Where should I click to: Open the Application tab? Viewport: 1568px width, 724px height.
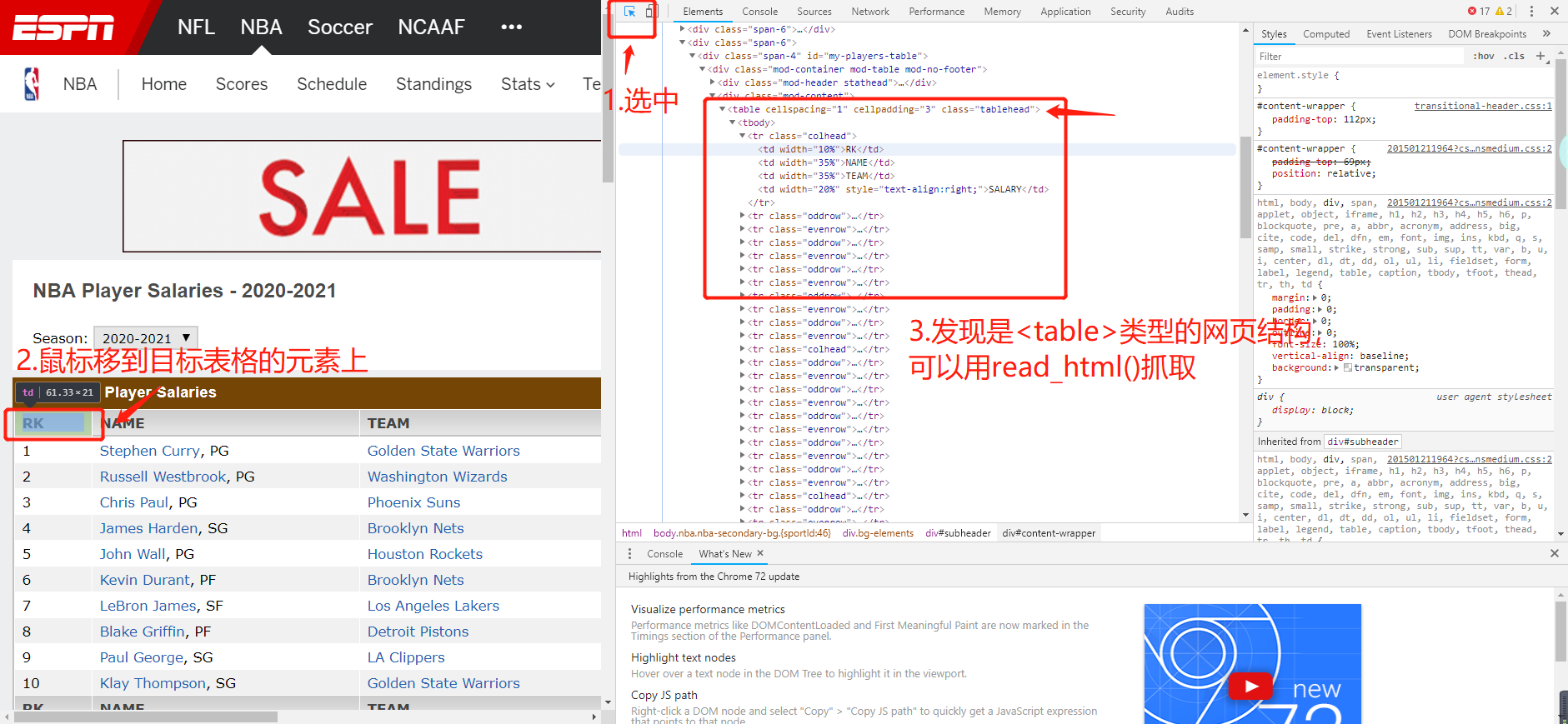coord(1065,11)
